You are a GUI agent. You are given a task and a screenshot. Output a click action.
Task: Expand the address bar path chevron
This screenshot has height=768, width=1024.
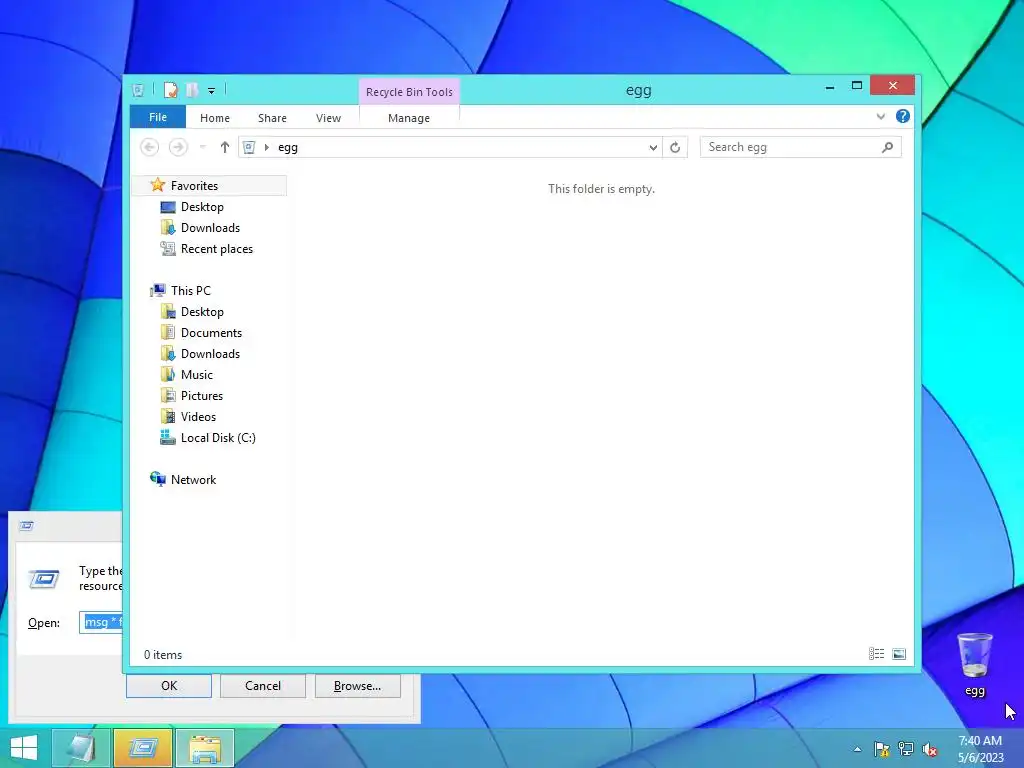(266, 147)
